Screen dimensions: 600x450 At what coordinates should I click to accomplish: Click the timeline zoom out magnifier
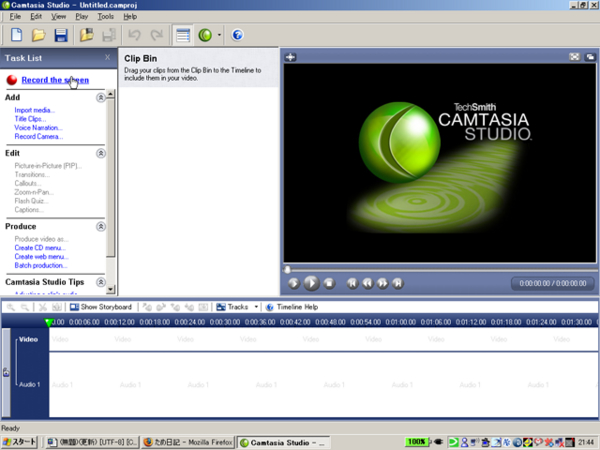24,307
